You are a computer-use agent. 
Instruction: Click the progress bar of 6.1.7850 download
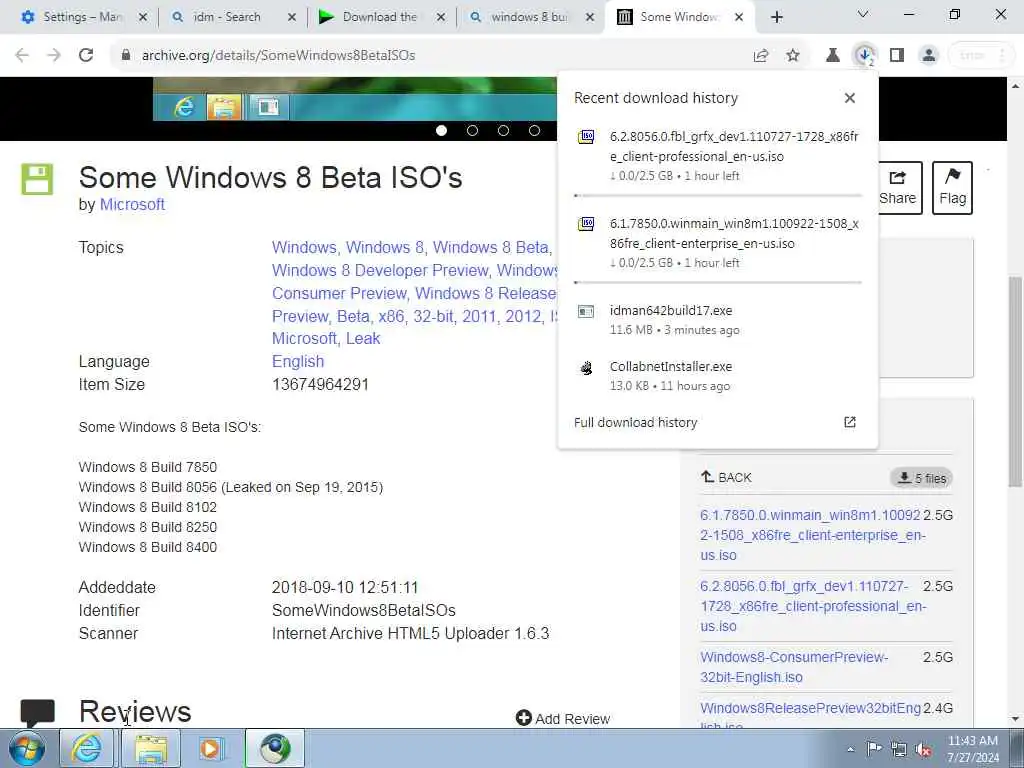click(718, 282)
